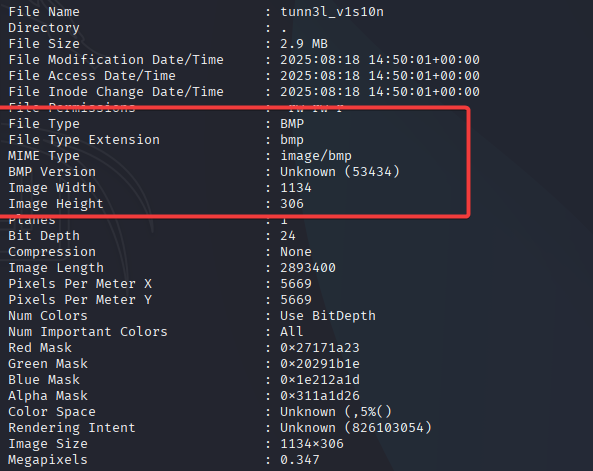The height and width of the screenshot is (471, 593).
Task: Select the Red Mask hex value
Action: (320, 348)
